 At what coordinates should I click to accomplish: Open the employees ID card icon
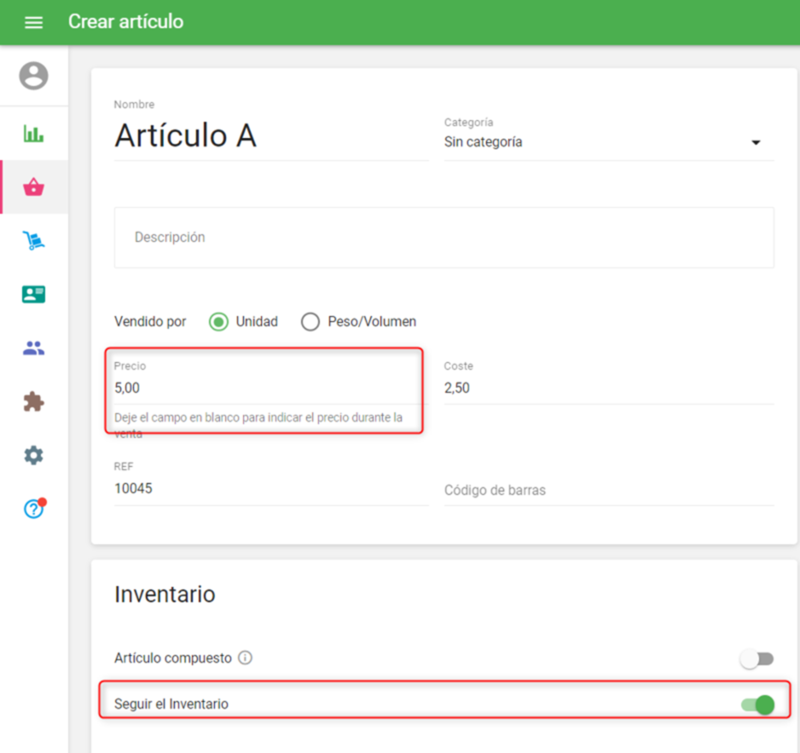tap(33, 295)
